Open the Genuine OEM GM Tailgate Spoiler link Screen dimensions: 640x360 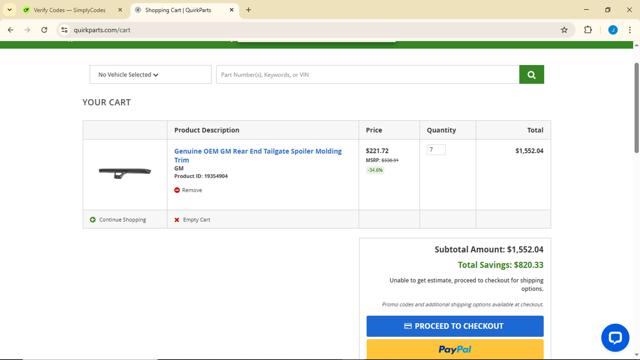(258, 156)
